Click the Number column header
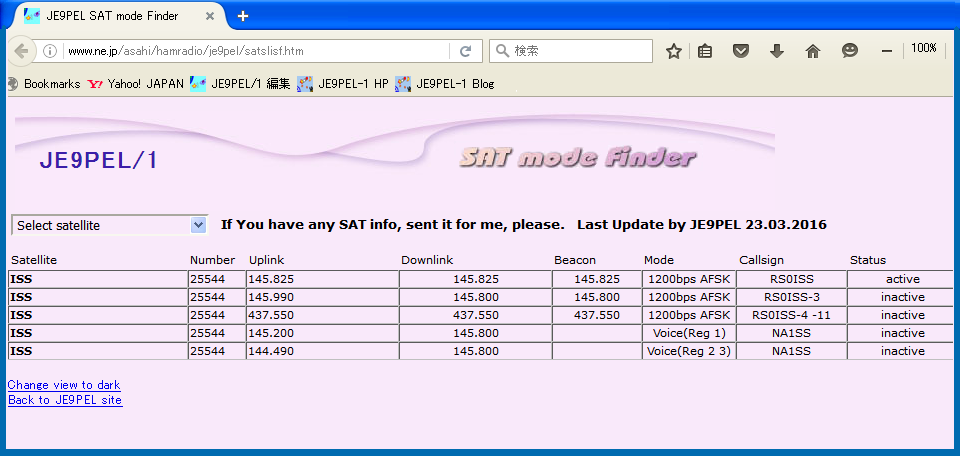 [212, 260]
